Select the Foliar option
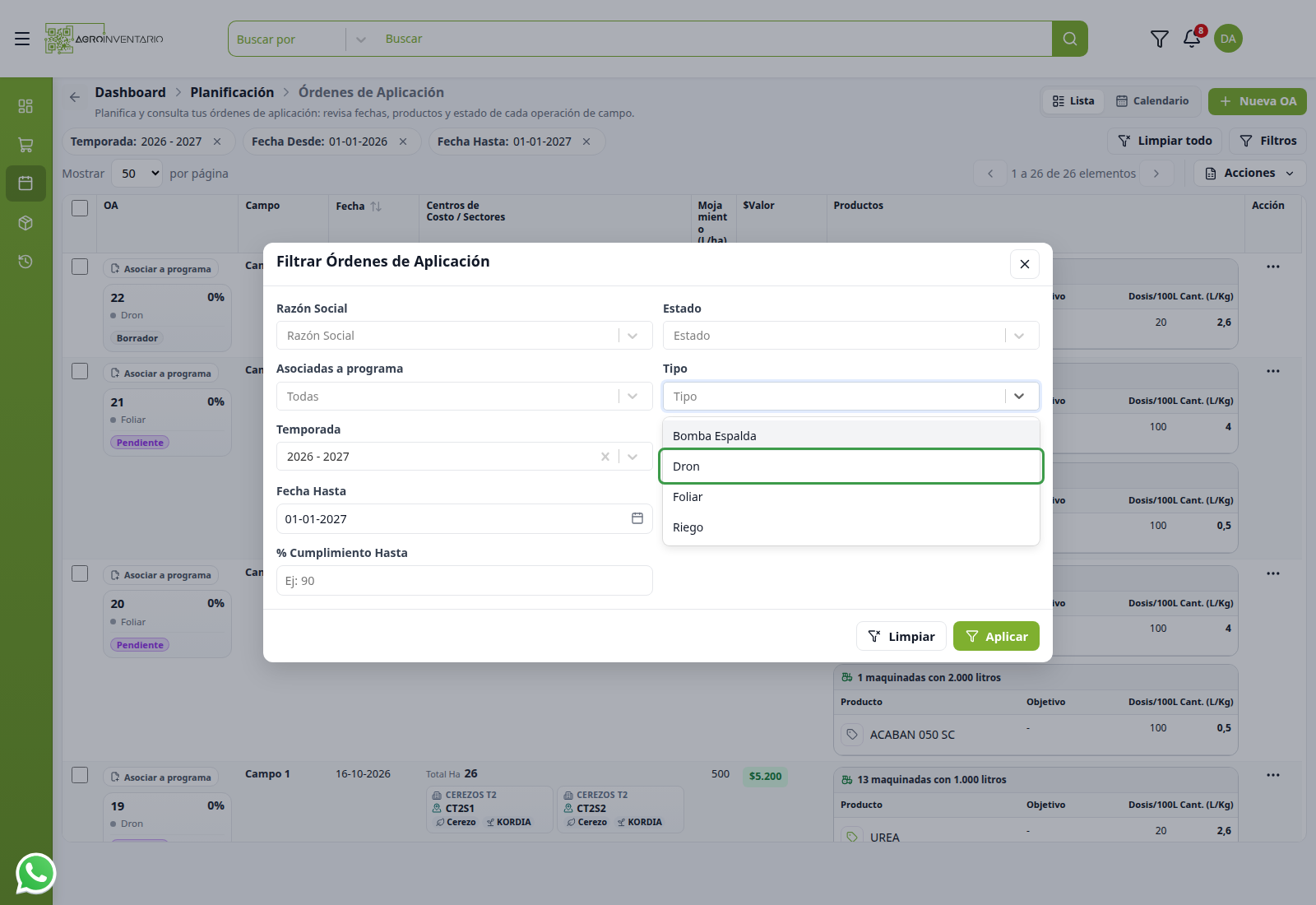This screenshot has width=1316, height=905. pyautogui.click(x=851, y=497)
